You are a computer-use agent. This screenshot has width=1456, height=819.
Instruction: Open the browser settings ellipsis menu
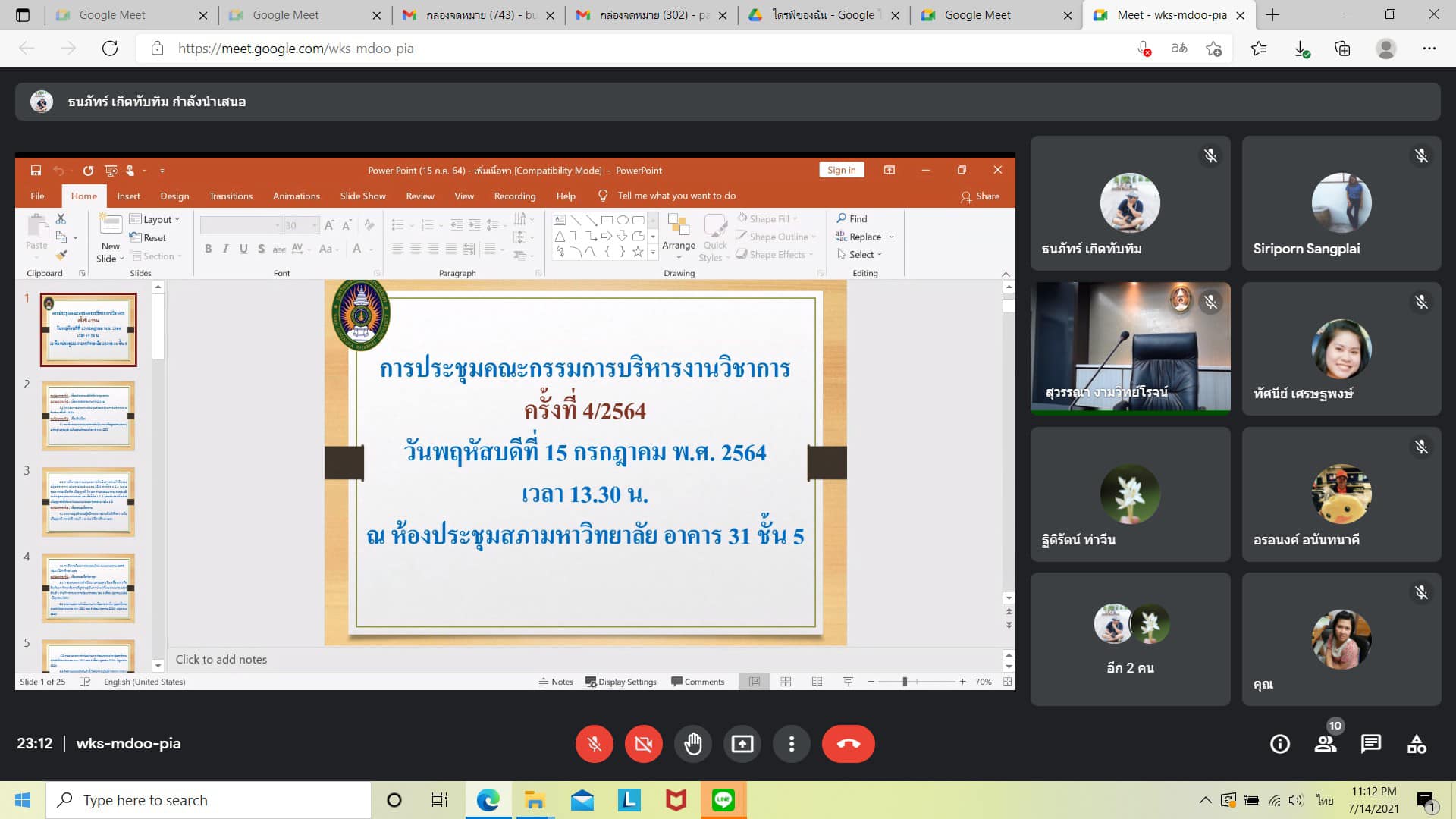1429,49
